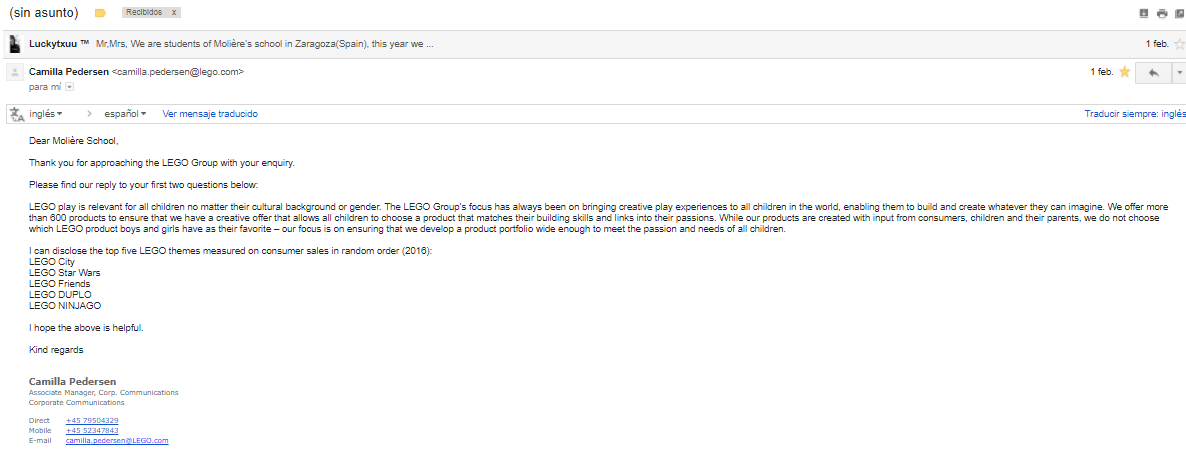Open the 'español' target language dropdown
1186x457 pixels.
125,114
